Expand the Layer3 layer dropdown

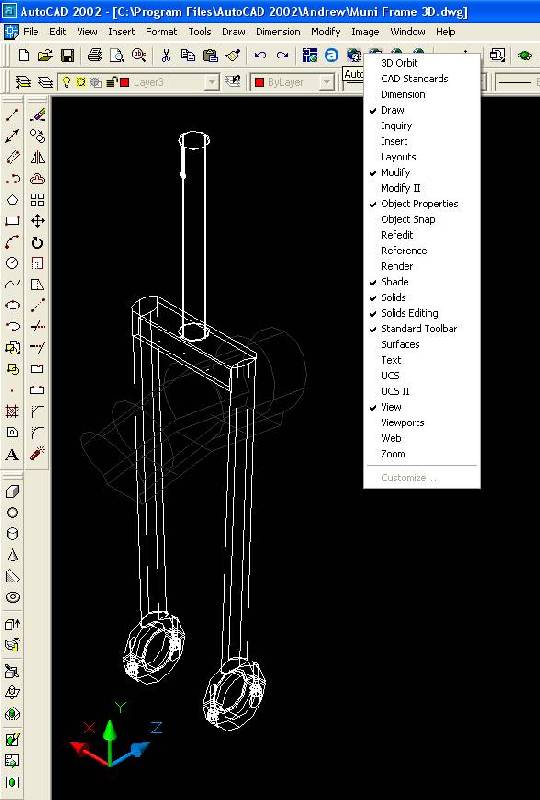point(211,82)
